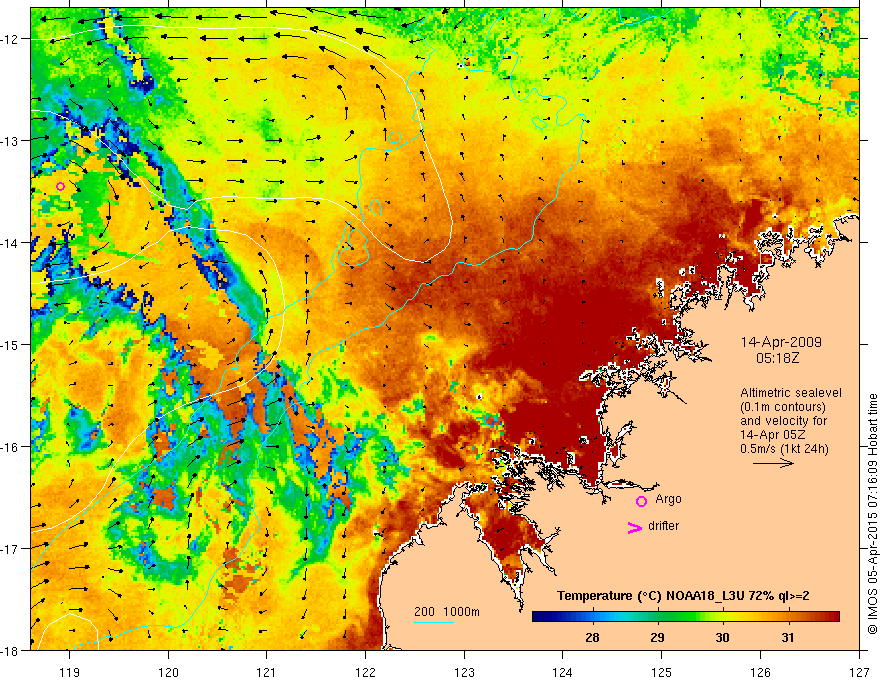Click the longitude axis label 125
Screen dimensions: 880x680
tap(662, 672)
